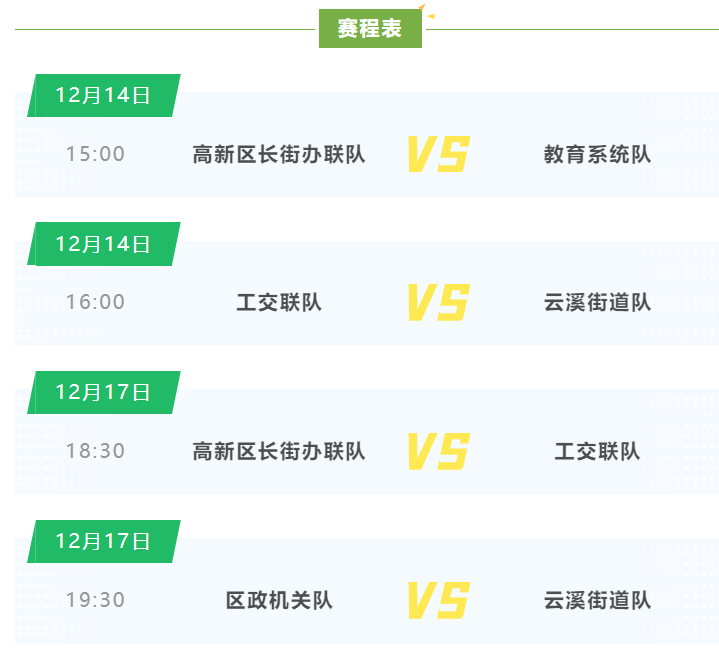
Task: Select the 12月17日 badge above the 18:30 match
Action: click(103, 392)
